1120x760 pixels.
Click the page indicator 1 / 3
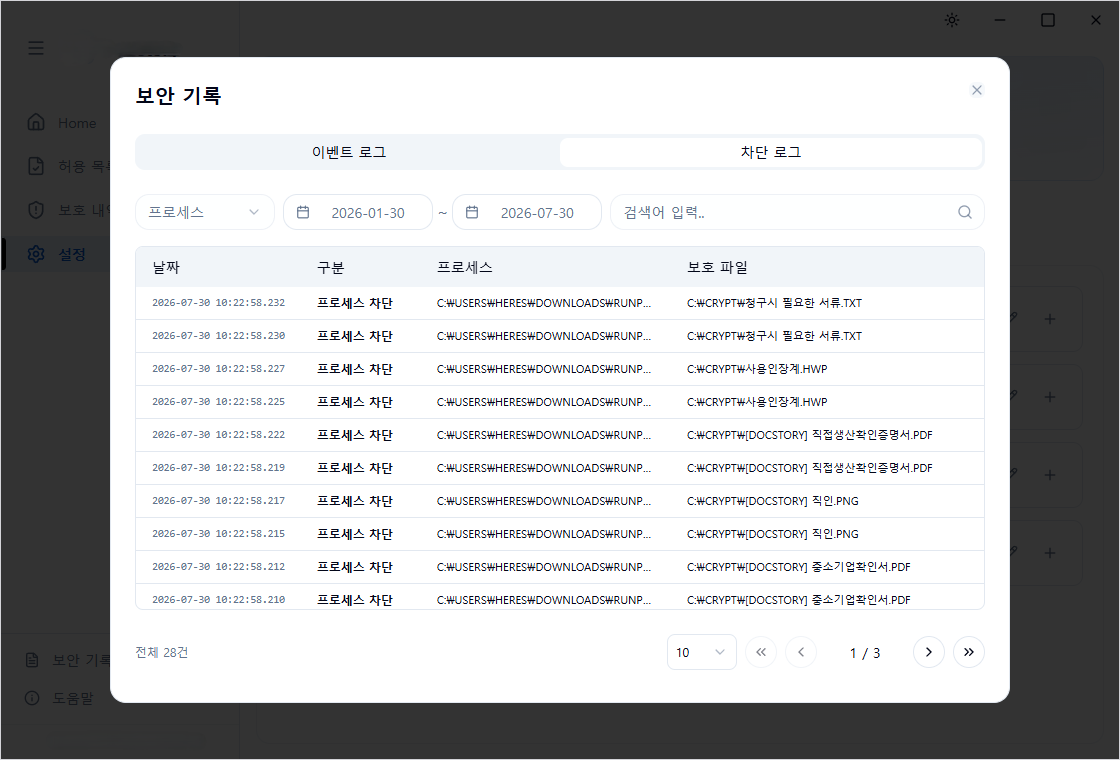tap(864, 653)
